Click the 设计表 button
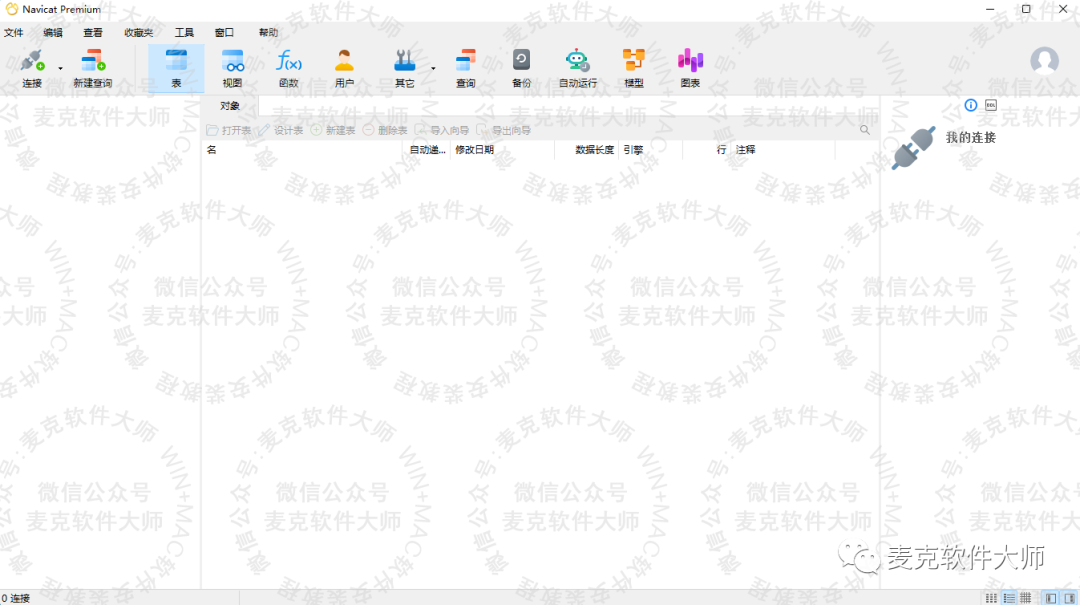 click(281, 130)
